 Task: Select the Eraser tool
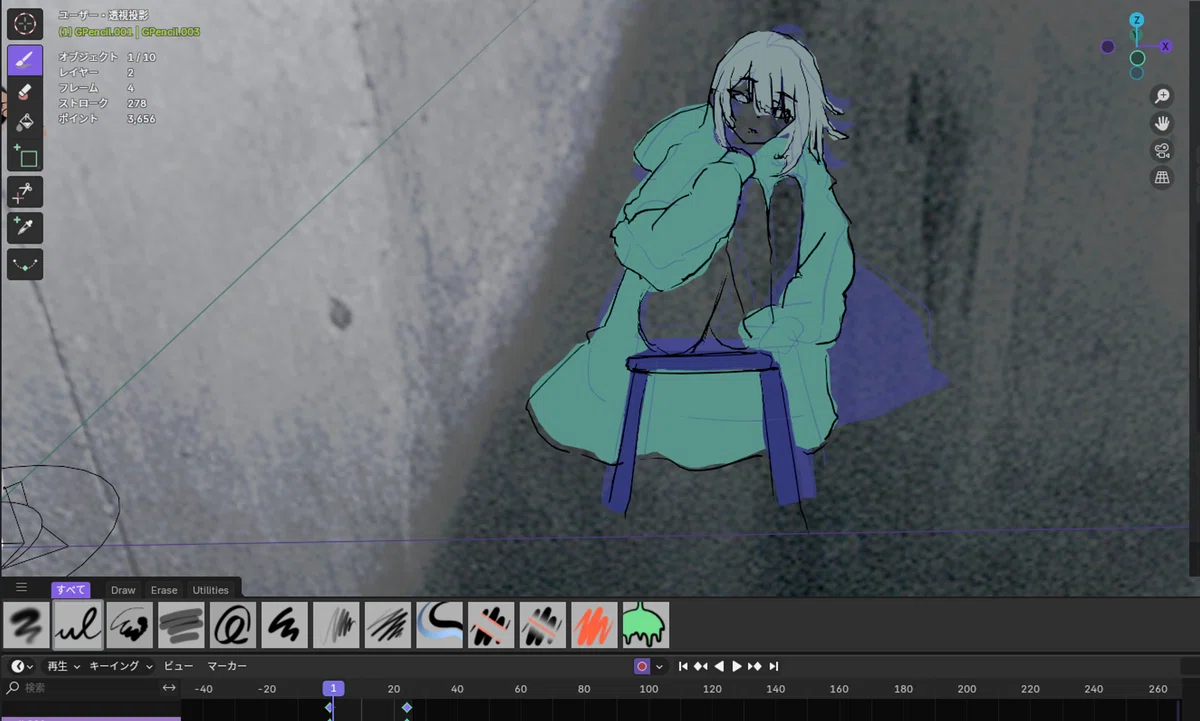click(x=25, y=91)
